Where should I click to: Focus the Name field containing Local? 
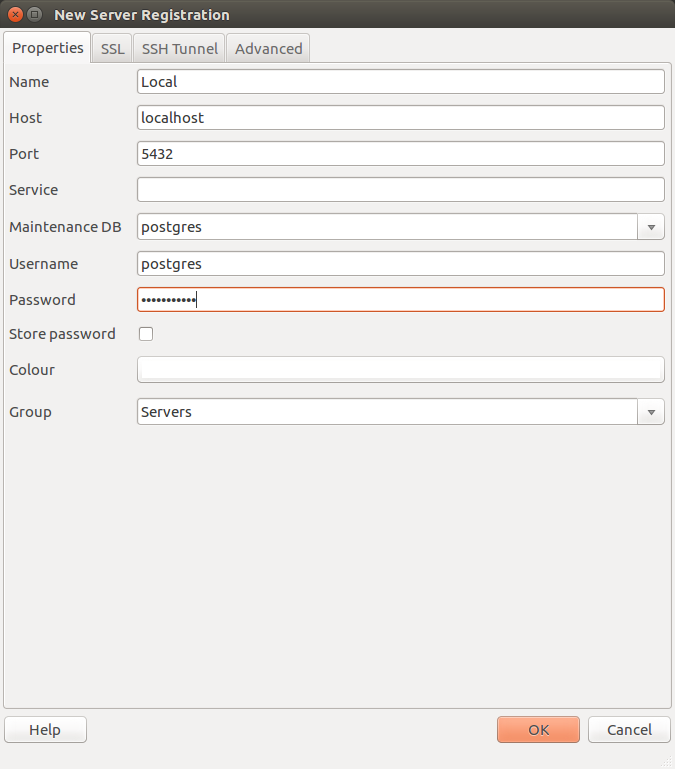tap(400, 82)
